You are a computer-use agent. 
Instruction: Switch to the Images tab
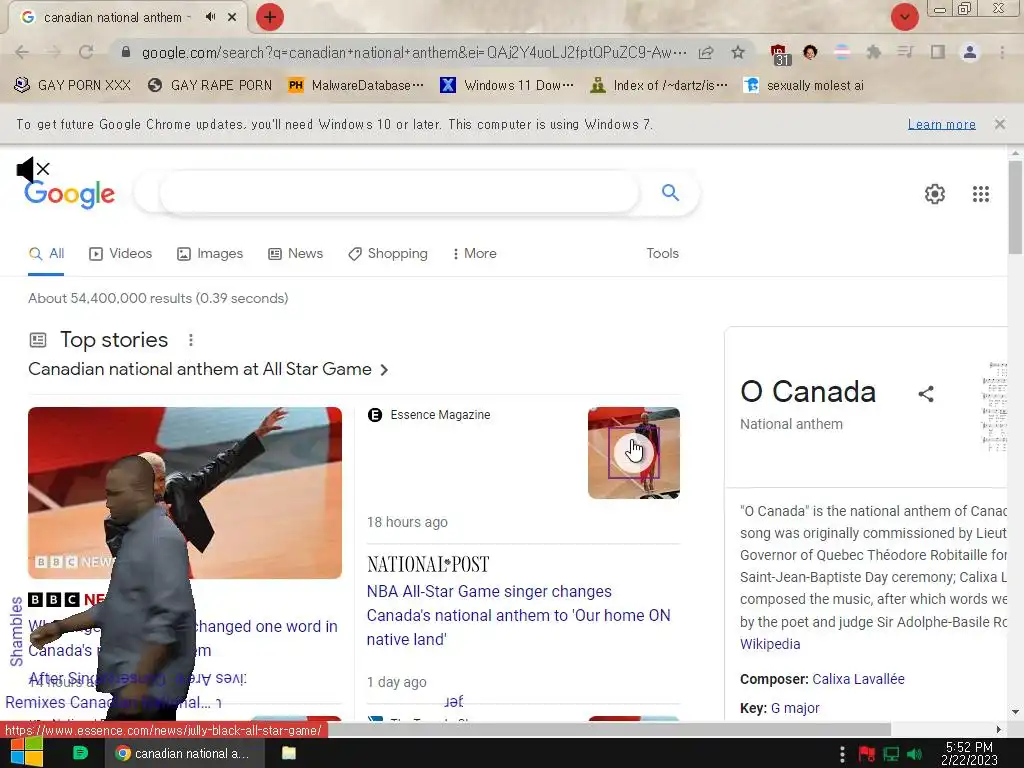tap(210, 253)
